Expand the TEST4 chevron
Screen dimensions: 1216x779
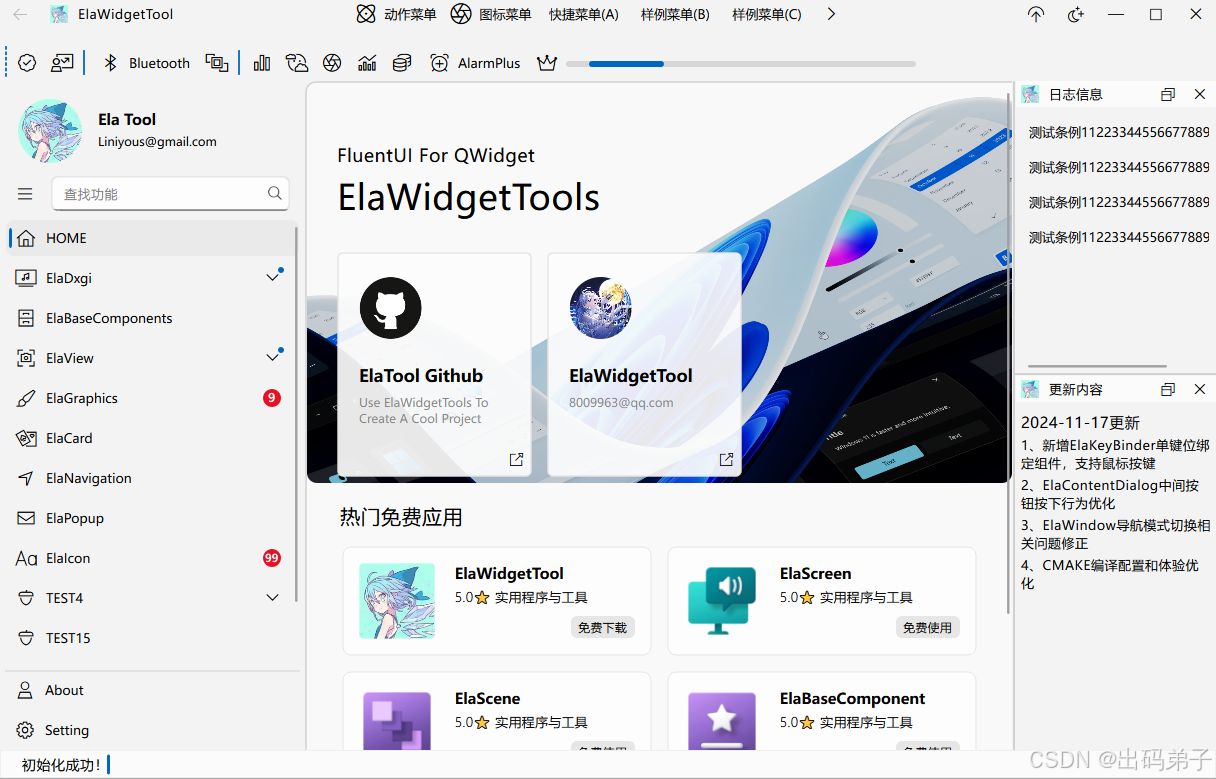(272, 597)
